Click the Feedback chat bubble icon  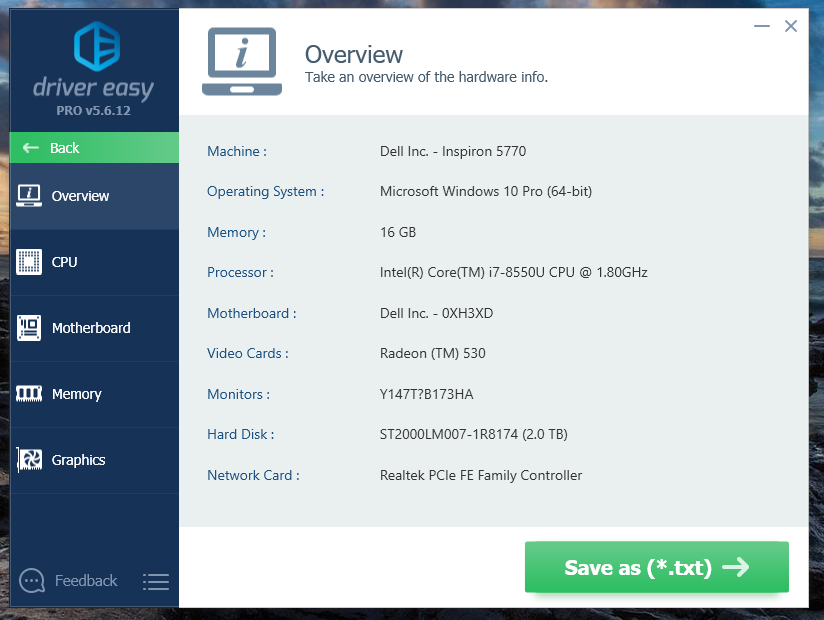pos(32,581)
